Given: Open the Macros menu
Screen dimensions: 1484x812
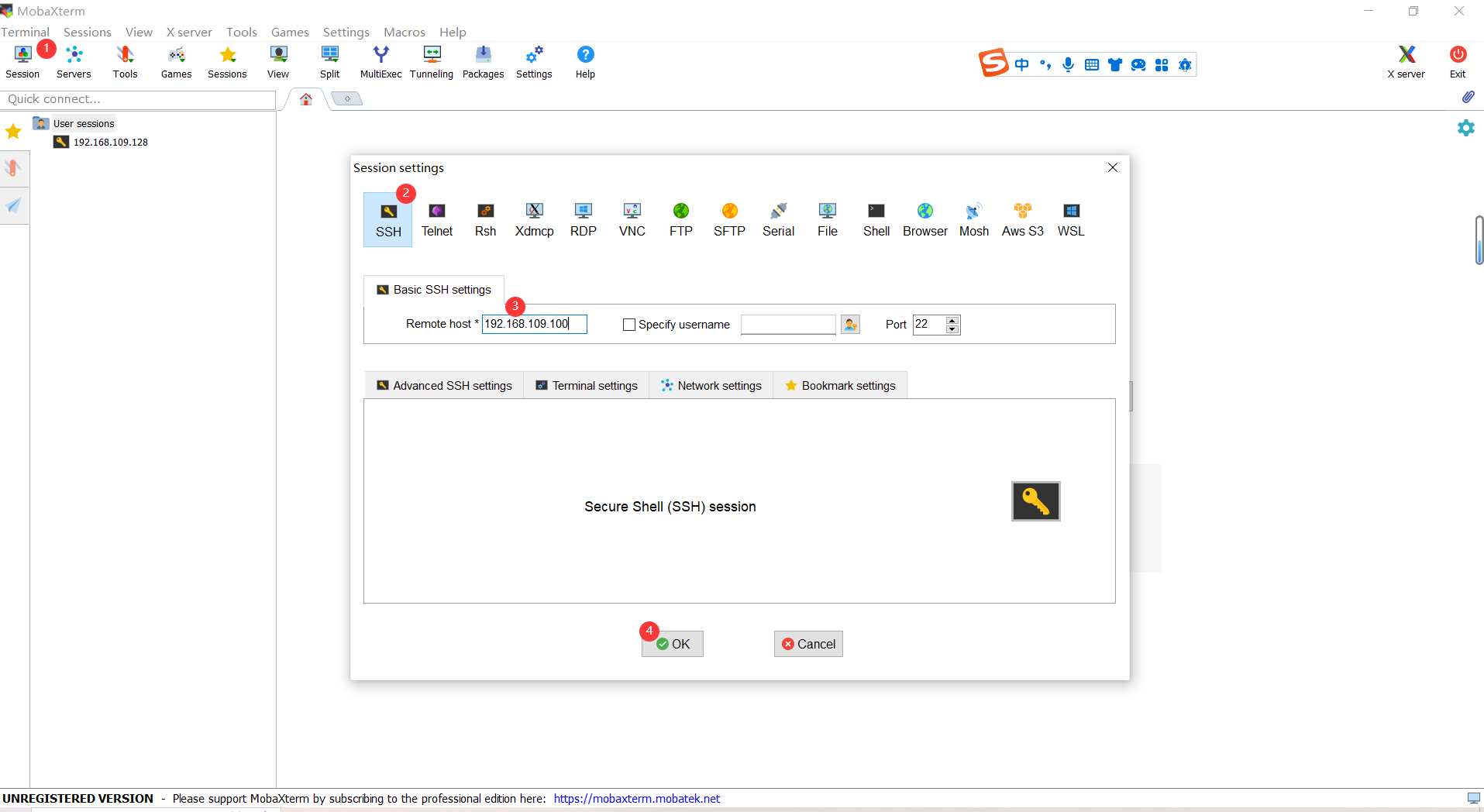Looking at the screenshot, I should tap(405, 32).
